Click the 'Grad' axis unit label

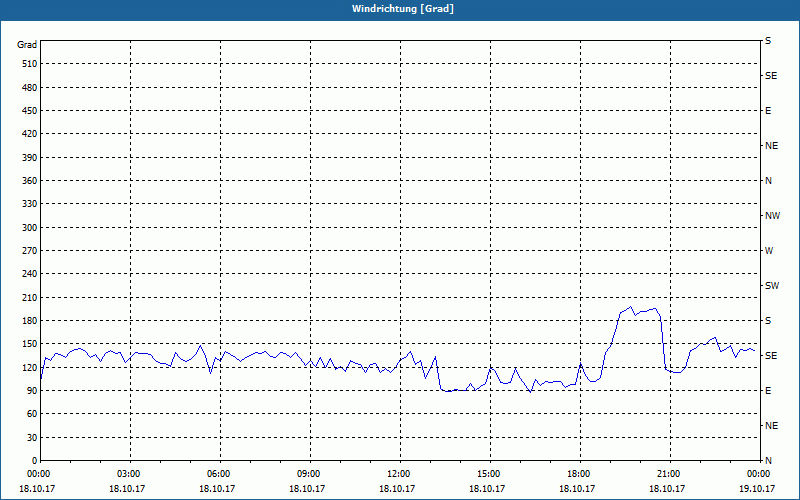pos(27,45)
